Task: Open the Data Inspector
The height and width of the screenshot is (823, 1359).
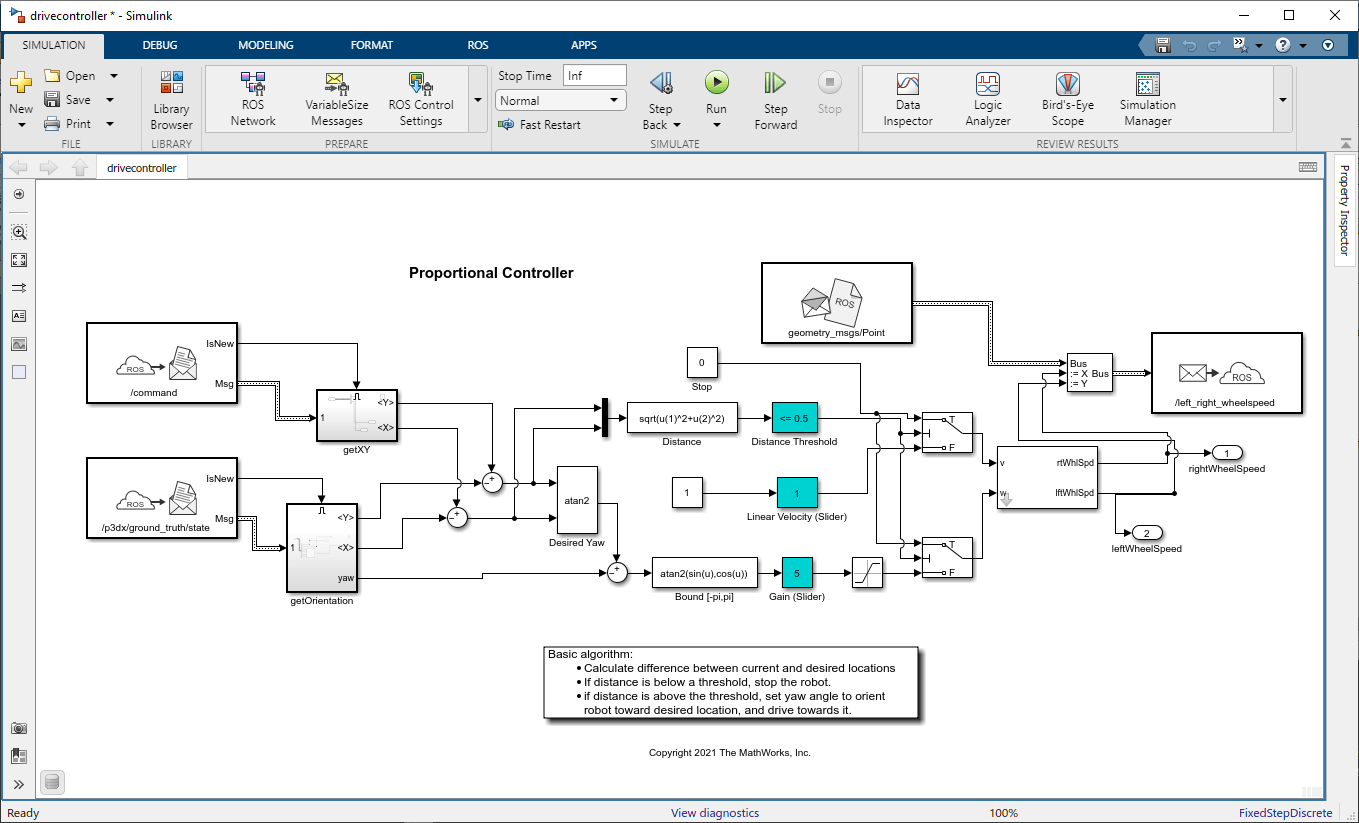Action: click(x=908, y=100)
